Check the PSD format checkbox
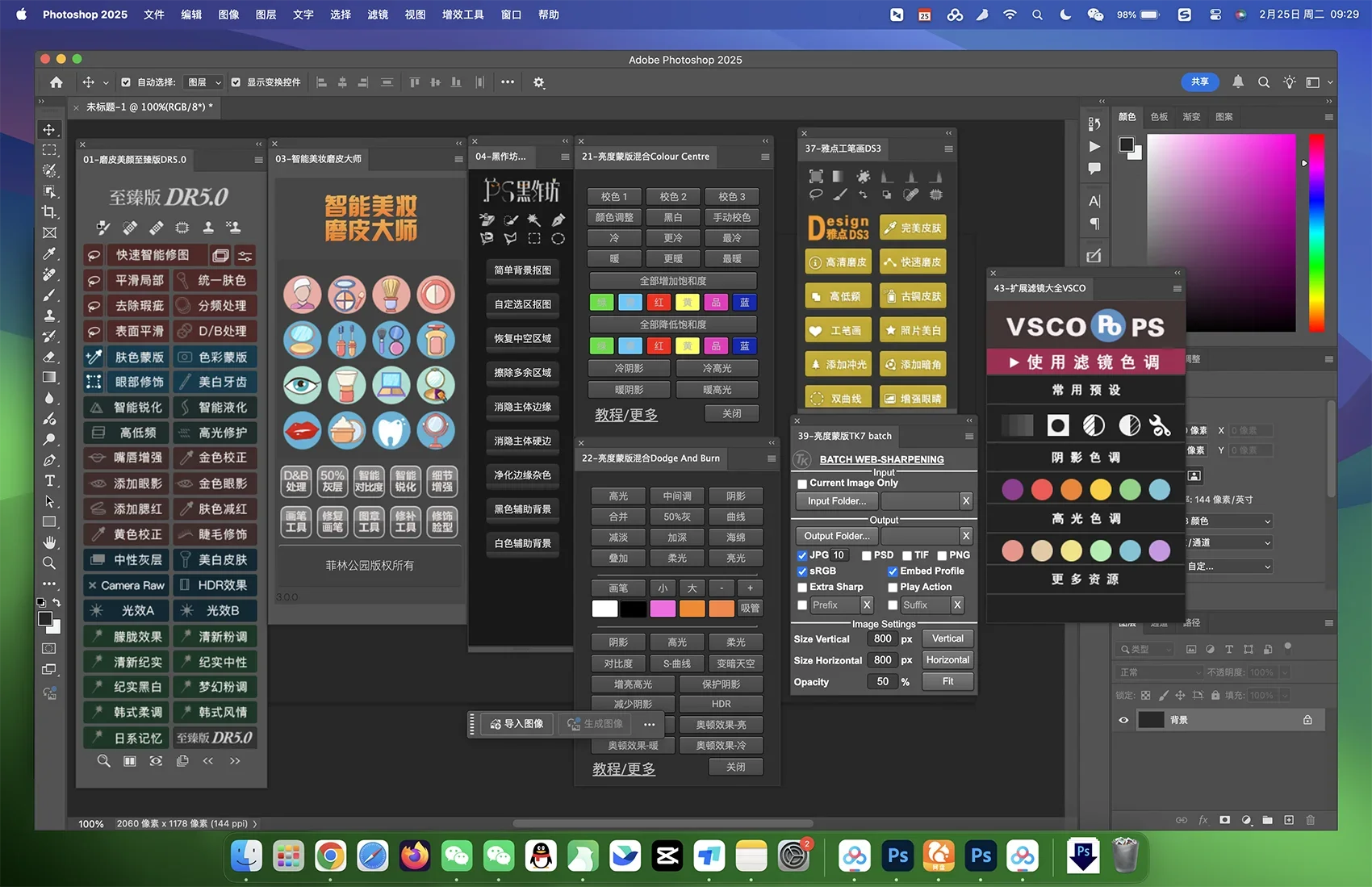Screen dimensions: 1372x887 (x=866, y=555)
